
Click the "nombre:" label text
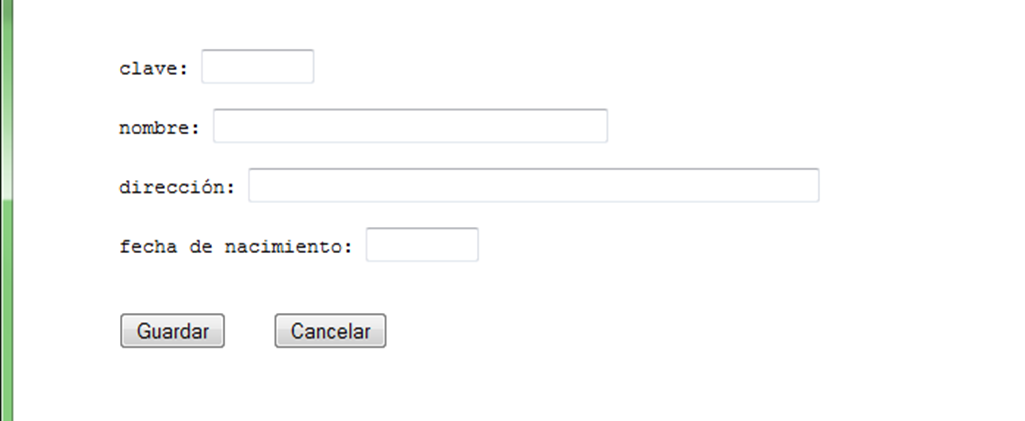160,128
